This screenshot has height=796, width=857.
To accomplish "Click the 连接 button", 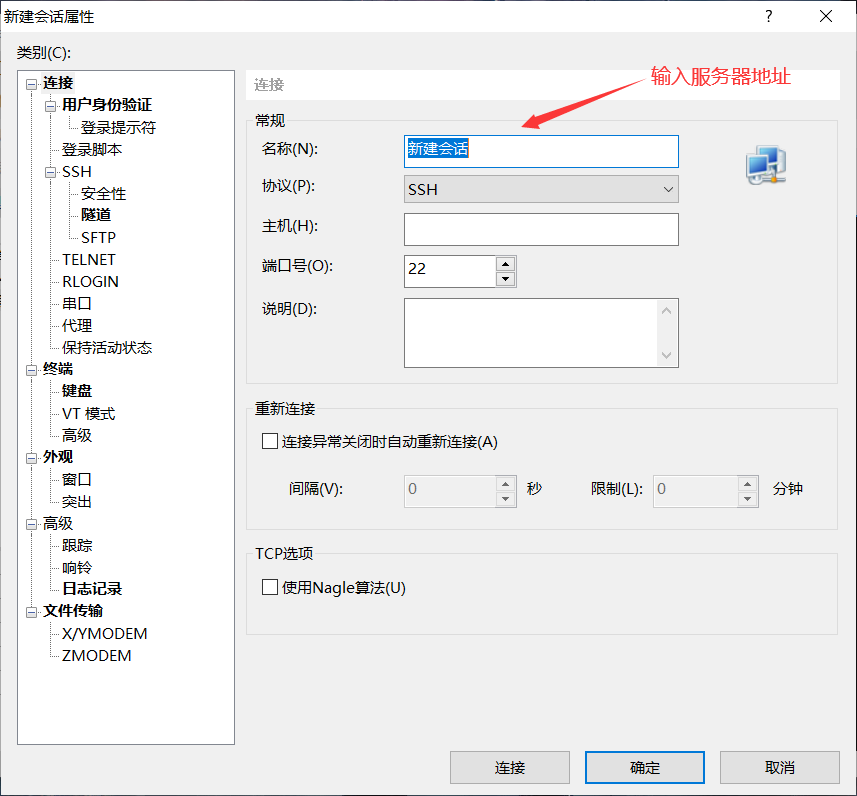I will click(x=510, y=767).
